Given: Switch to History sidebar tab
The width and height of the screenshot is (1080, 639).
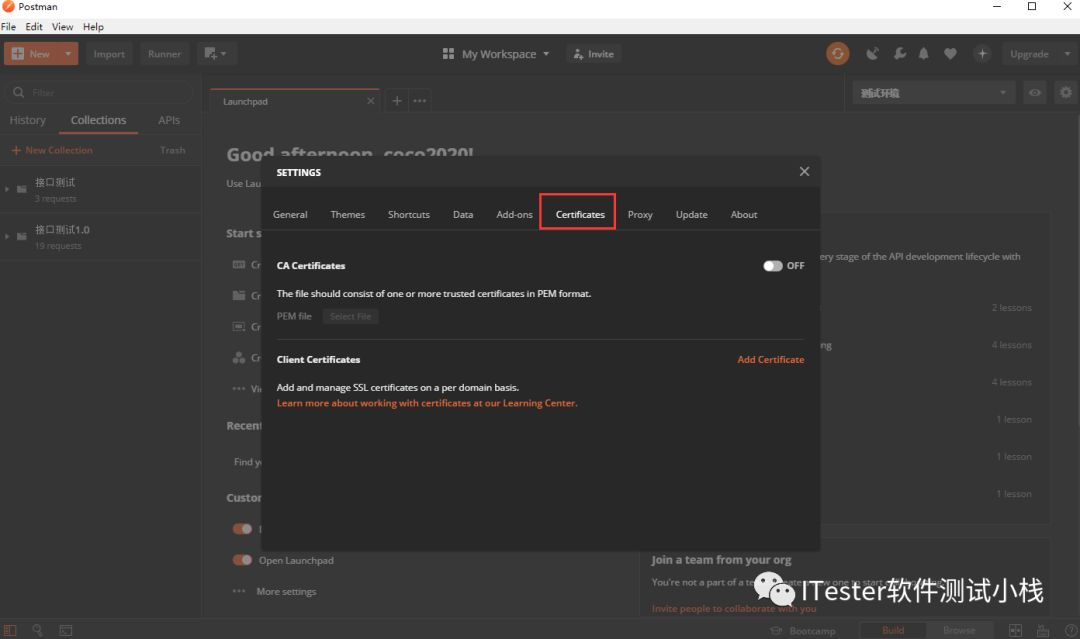Looking at the screenshot, I should tap(28, 120).
